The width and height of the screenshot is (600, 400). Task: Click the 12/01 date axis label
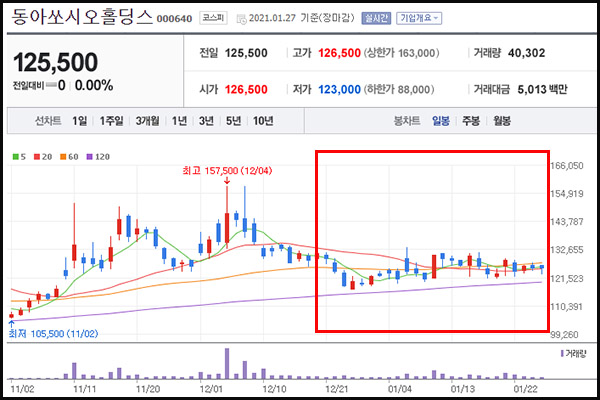[211, 389]
